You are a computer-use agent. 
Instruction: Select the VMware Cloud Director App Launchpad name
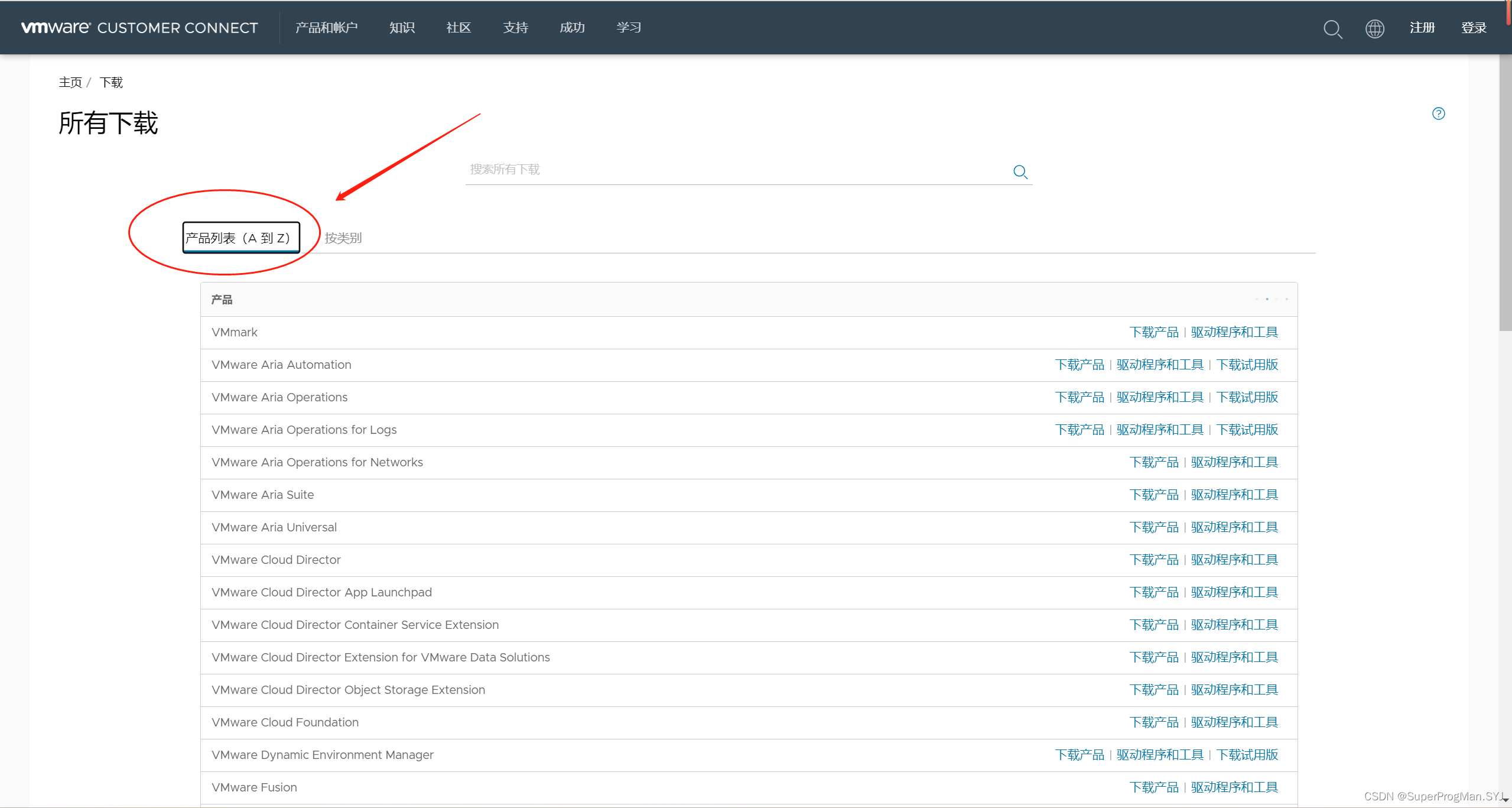tap(322, 592)
